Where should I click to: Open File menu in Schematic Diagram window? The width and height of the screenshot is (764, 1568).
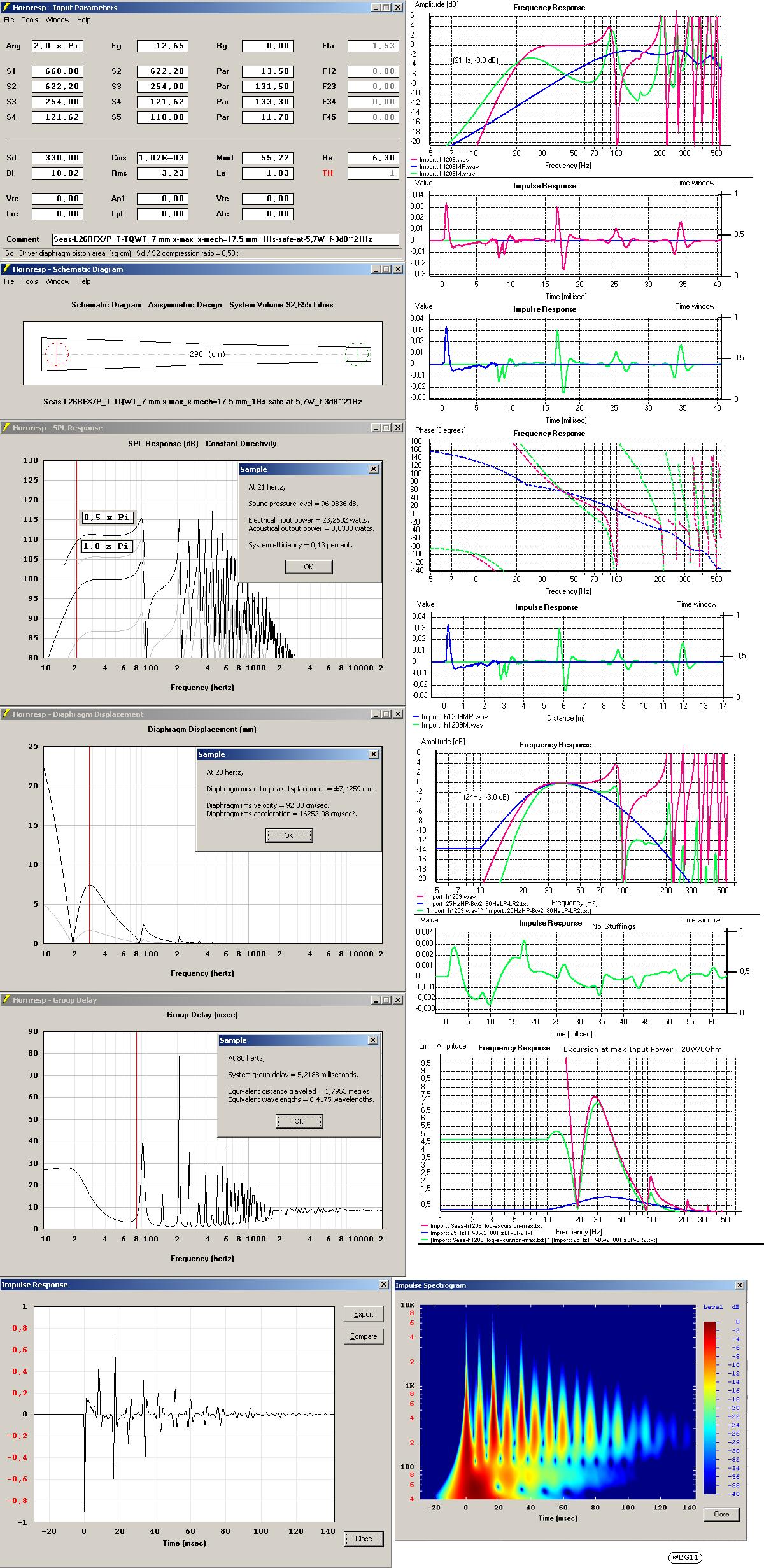(x=9, y=281)
